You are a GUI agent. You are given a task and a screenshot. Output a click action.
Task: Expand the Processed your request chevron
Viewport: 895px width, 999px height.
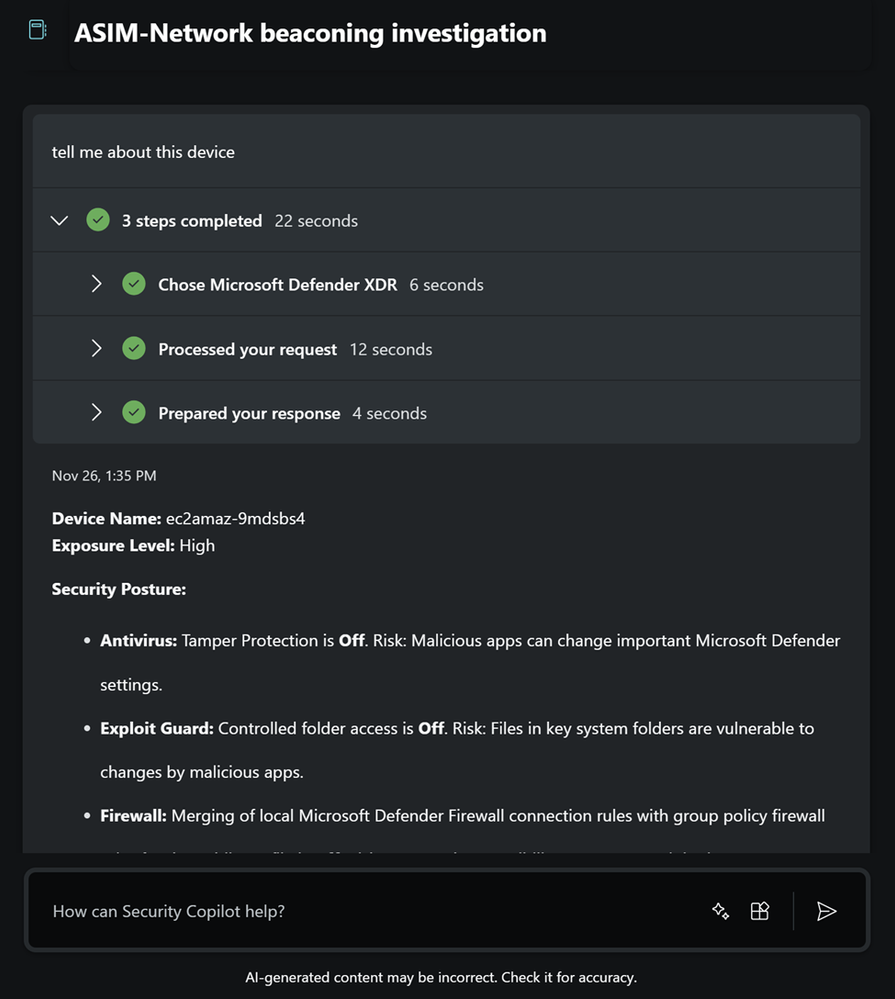tap(96, 349)
